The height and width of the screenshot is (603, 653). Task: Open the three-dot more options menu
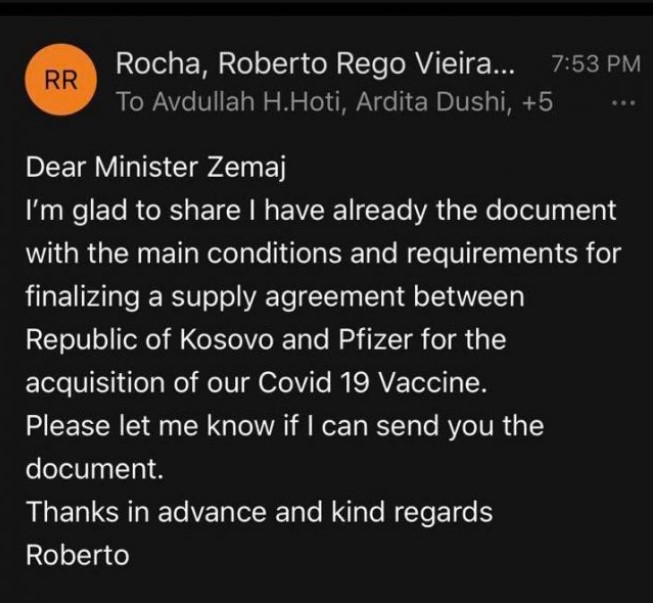coord(622,103)
